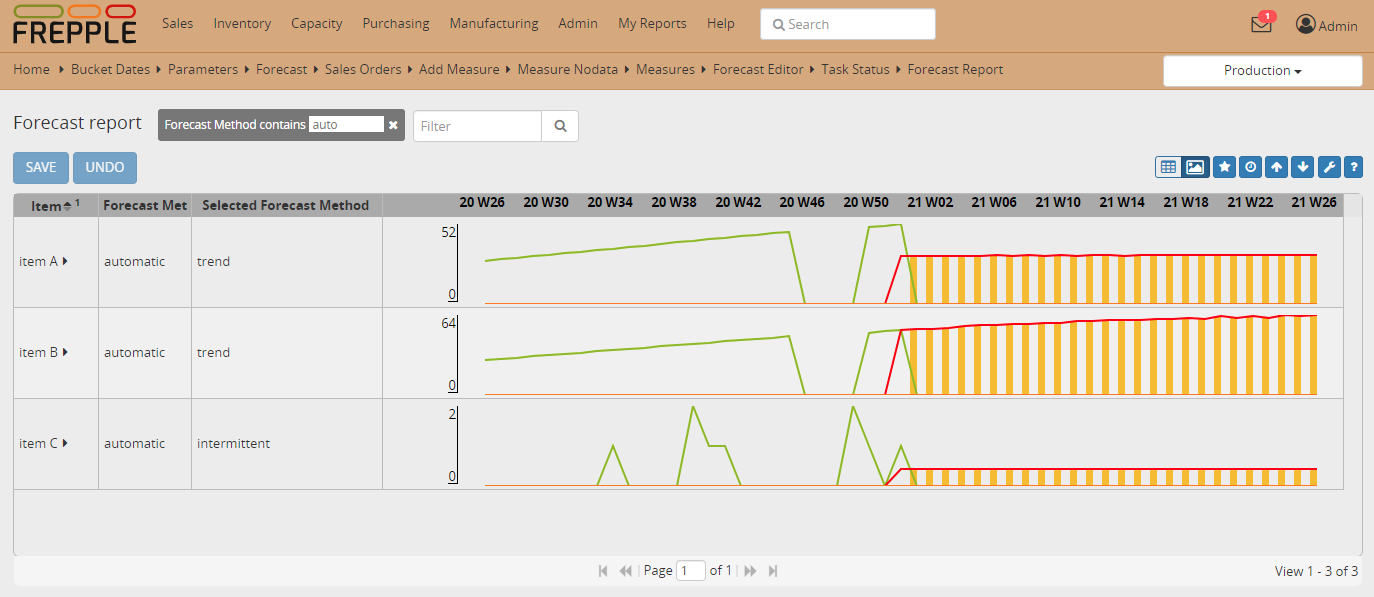The width and height of the screenshot is (1374, 597).
Task: Navigate to Forecast Editor breadcrumb link
Action: coord(759,69)
